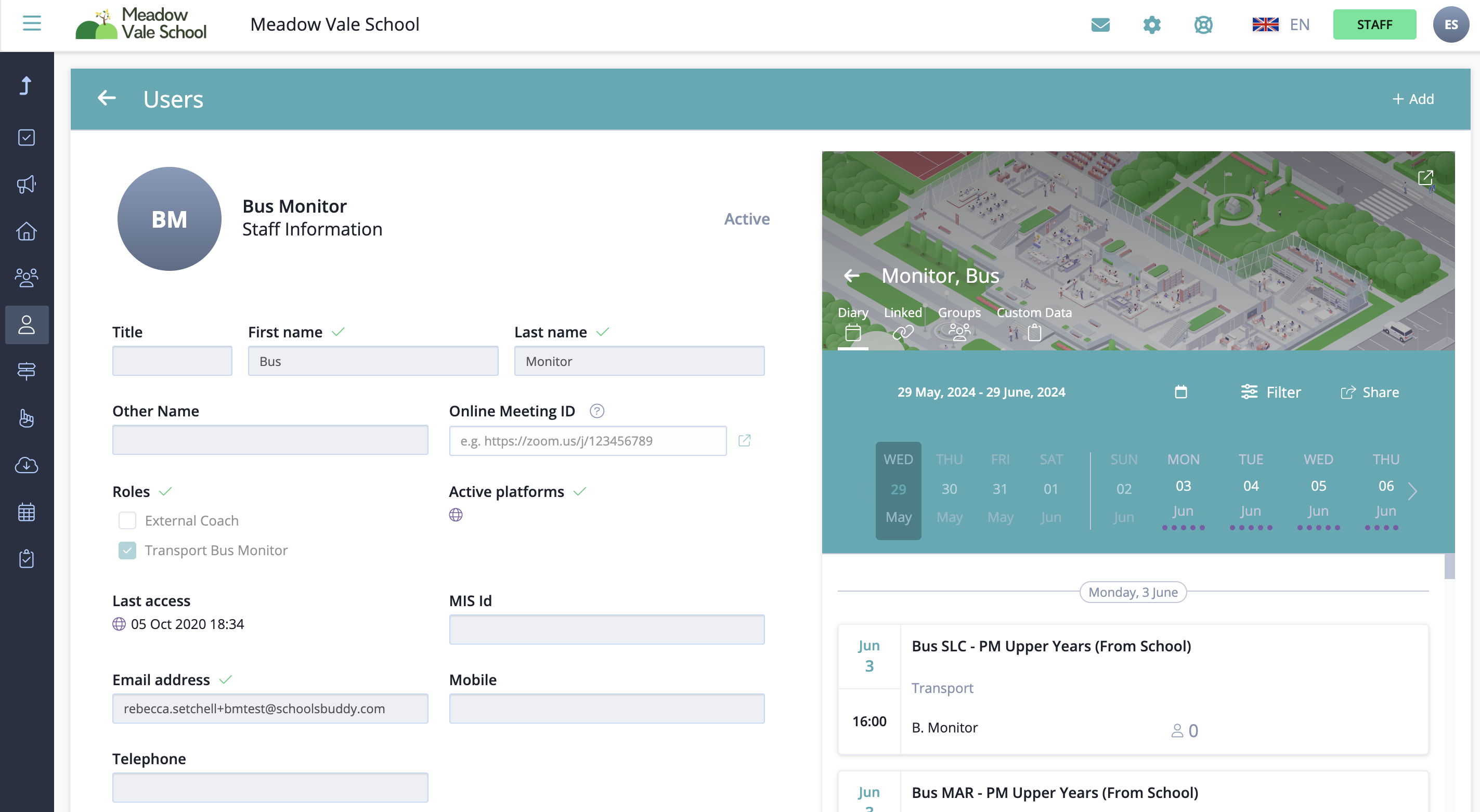The image size is (1480, 812).
Task: Click the MIS Id field
Action: click(x=607, y=630)
